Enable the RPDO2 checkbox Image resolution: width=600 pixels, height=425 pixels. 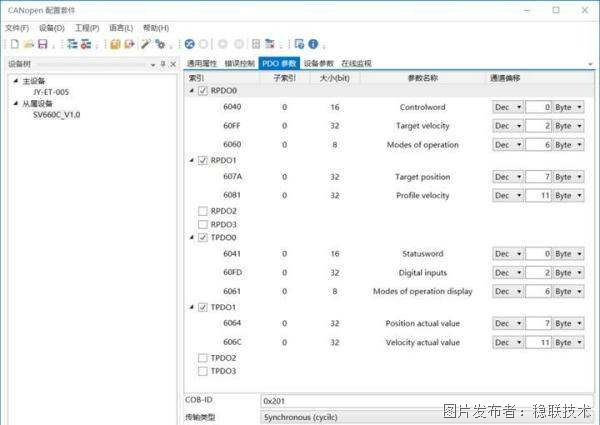click(203, 211)
